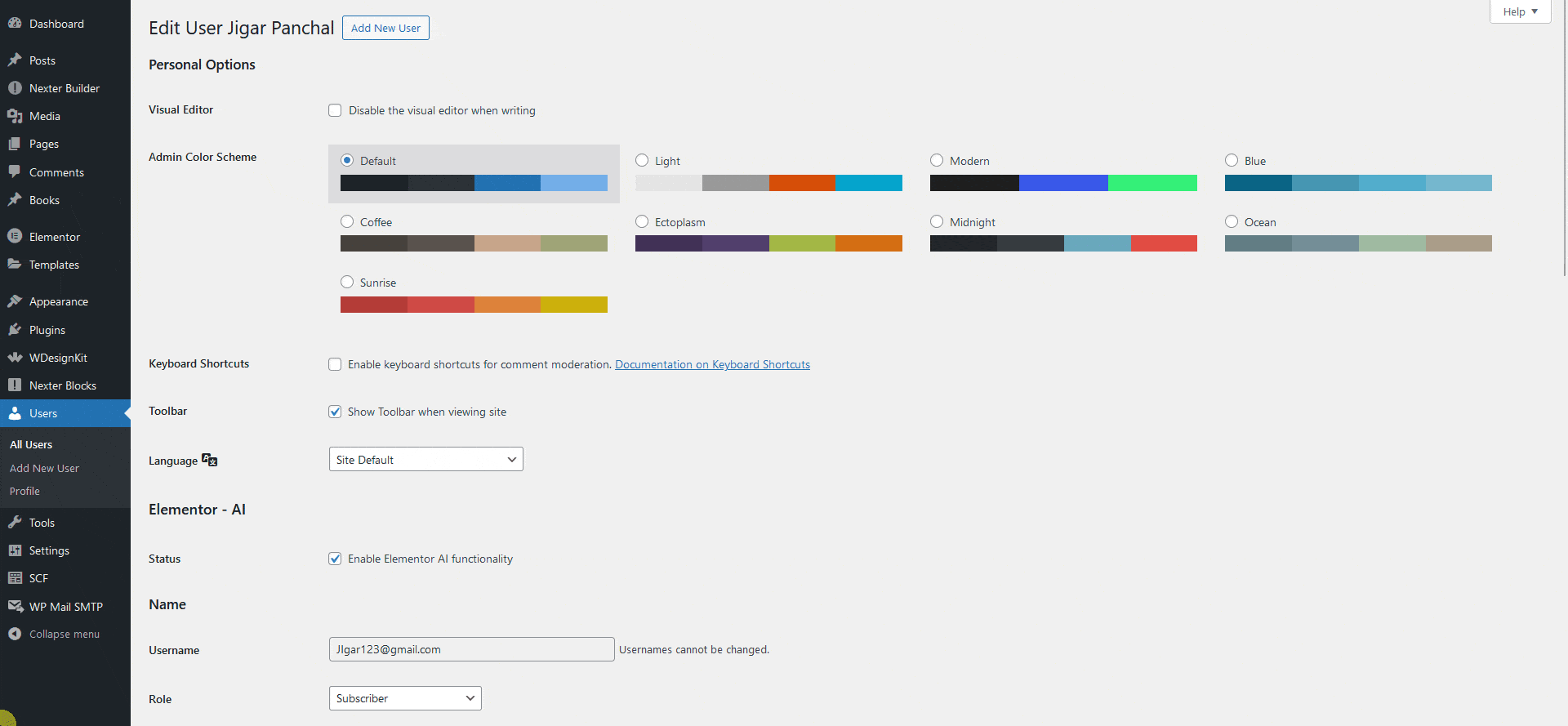Click the Comments bubble icon

coord(15,172)
